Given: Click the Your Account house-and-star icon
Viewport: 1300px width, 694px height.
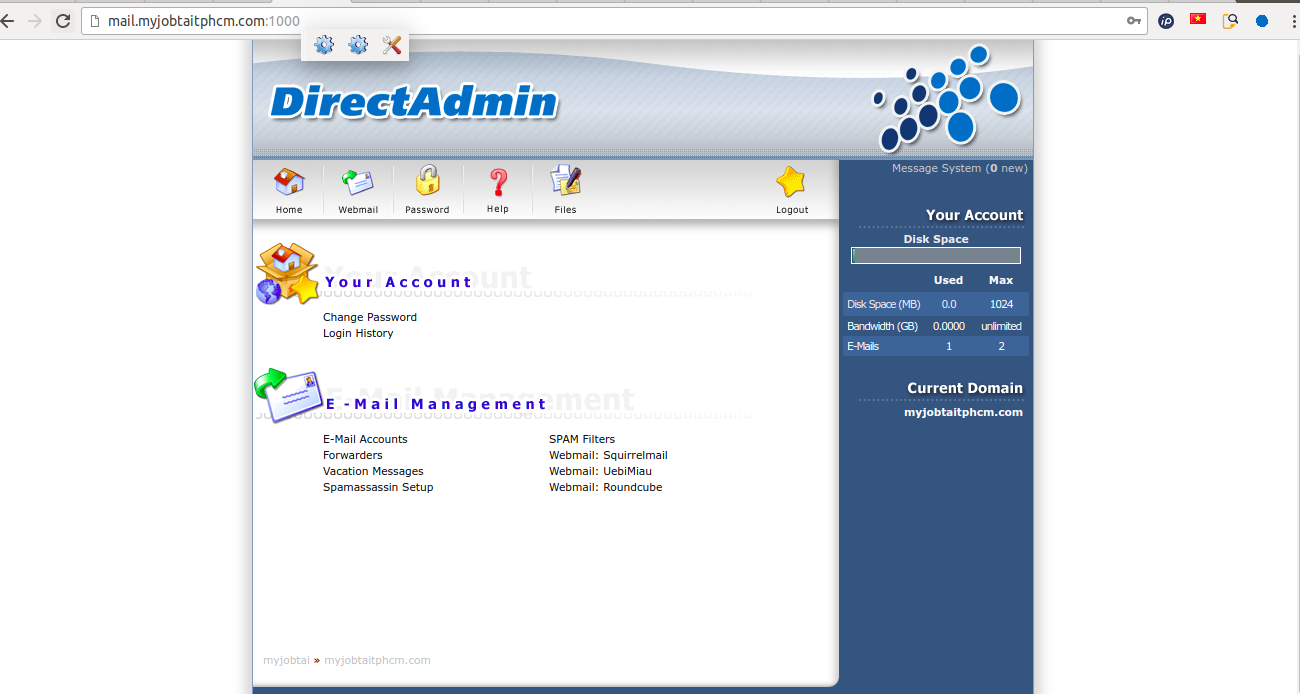Looking at the screenshot, I should coord(288,273).
